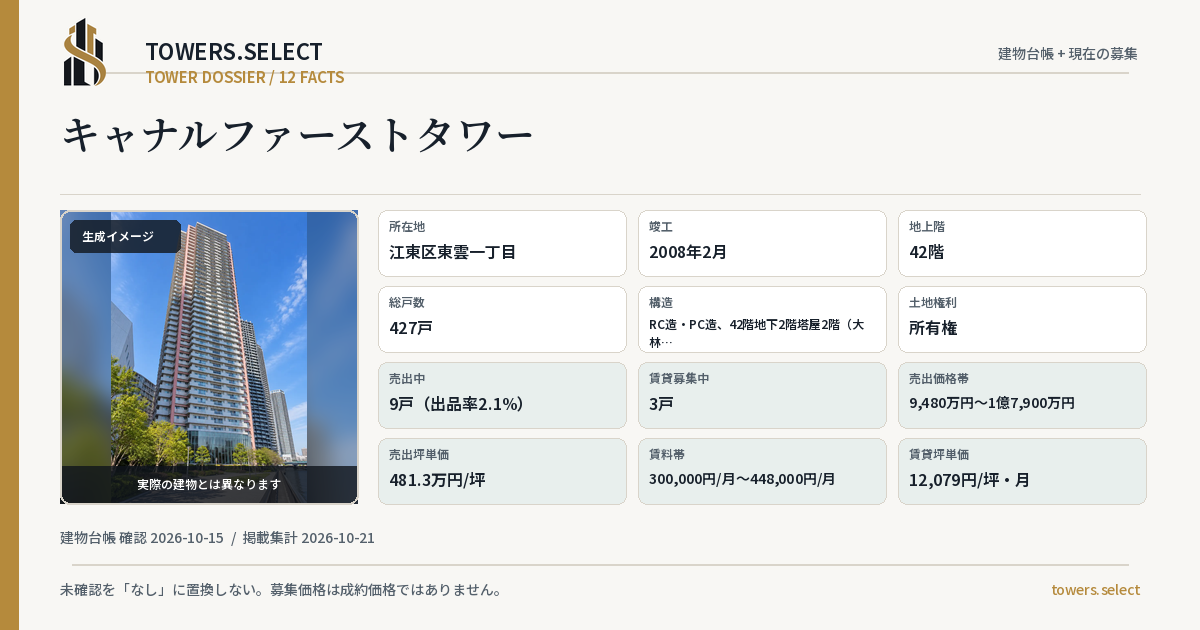Click the 生成イメージ badge on the image

point(125,237)
